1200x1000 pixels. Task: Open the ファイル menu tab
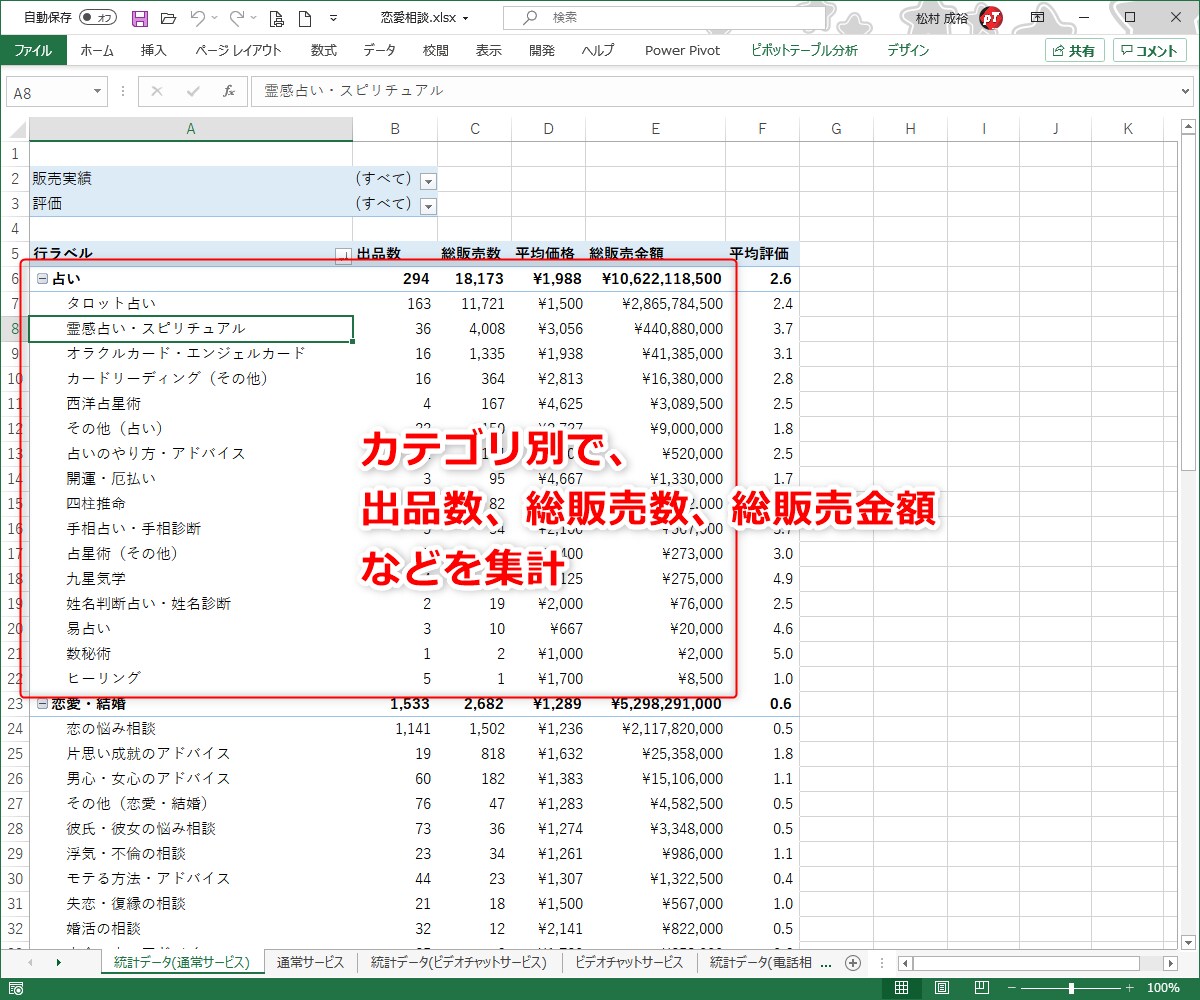[x=33, y=50]
